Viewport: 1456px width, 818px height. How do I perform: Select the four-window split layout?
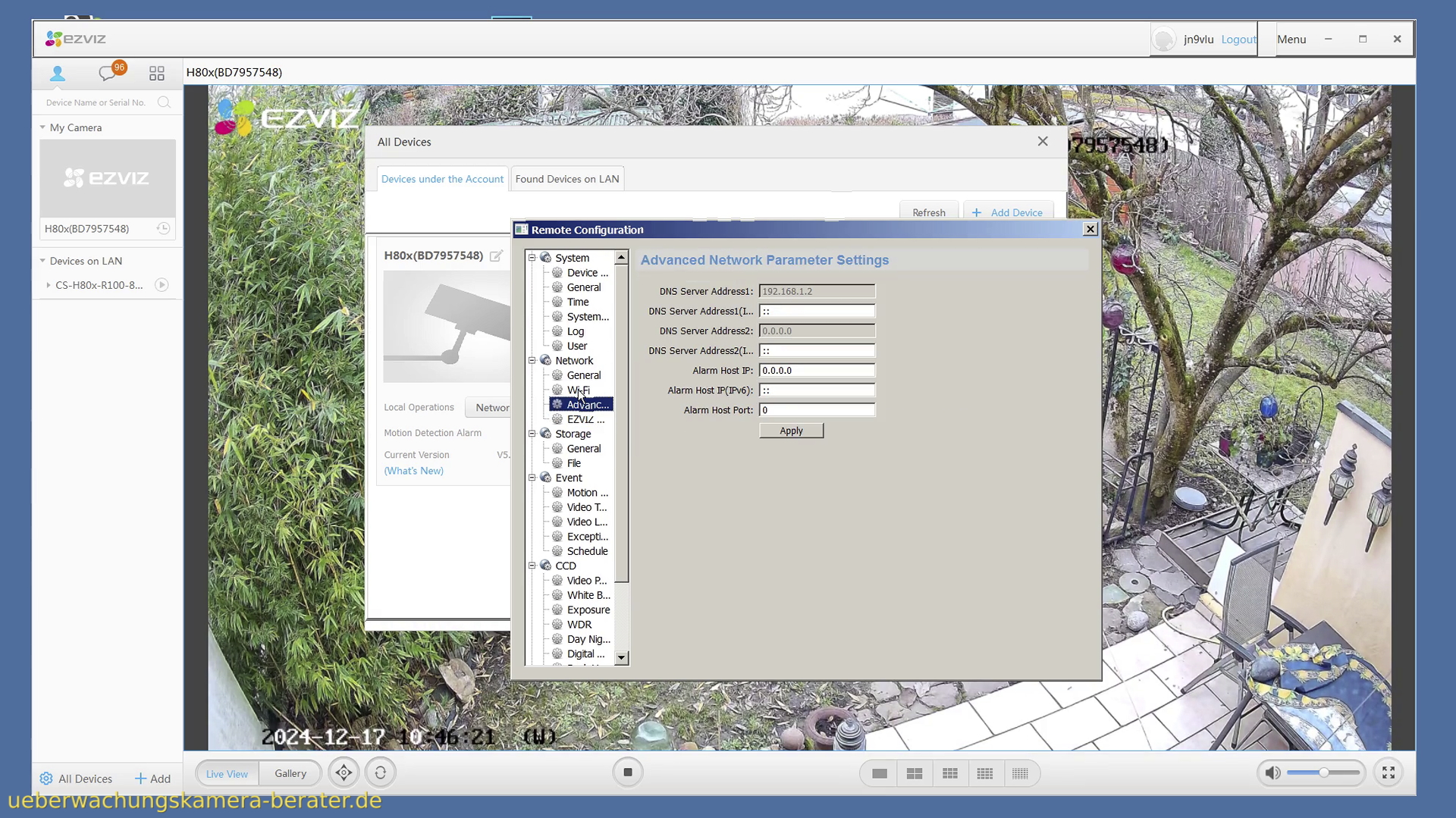pyautogui.click(x=915, y=773)
